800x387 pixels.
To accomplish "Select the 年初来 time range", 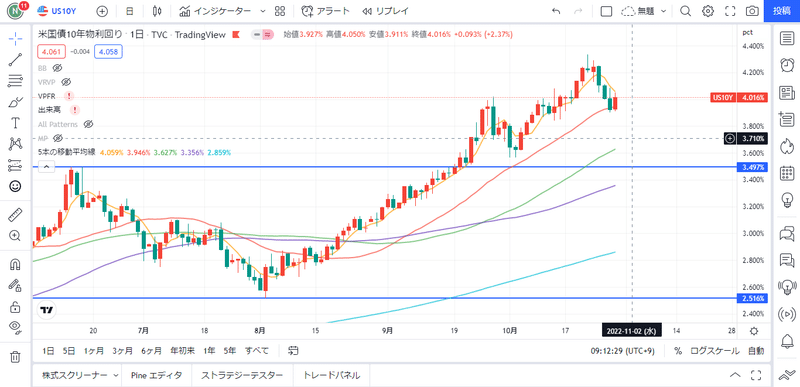I will point(182,351).
